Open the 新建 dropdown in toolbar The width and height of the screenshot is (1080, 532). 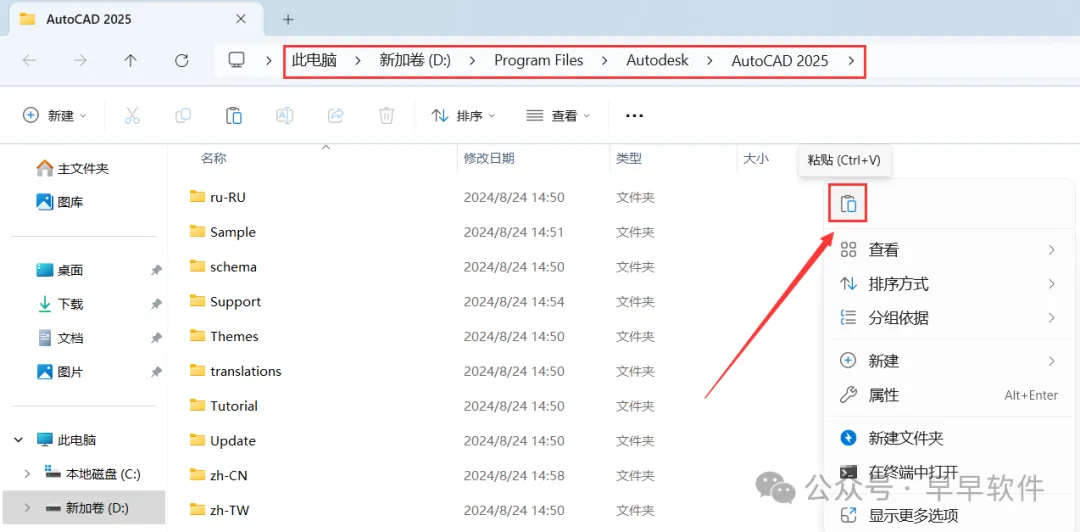(55, 116)
